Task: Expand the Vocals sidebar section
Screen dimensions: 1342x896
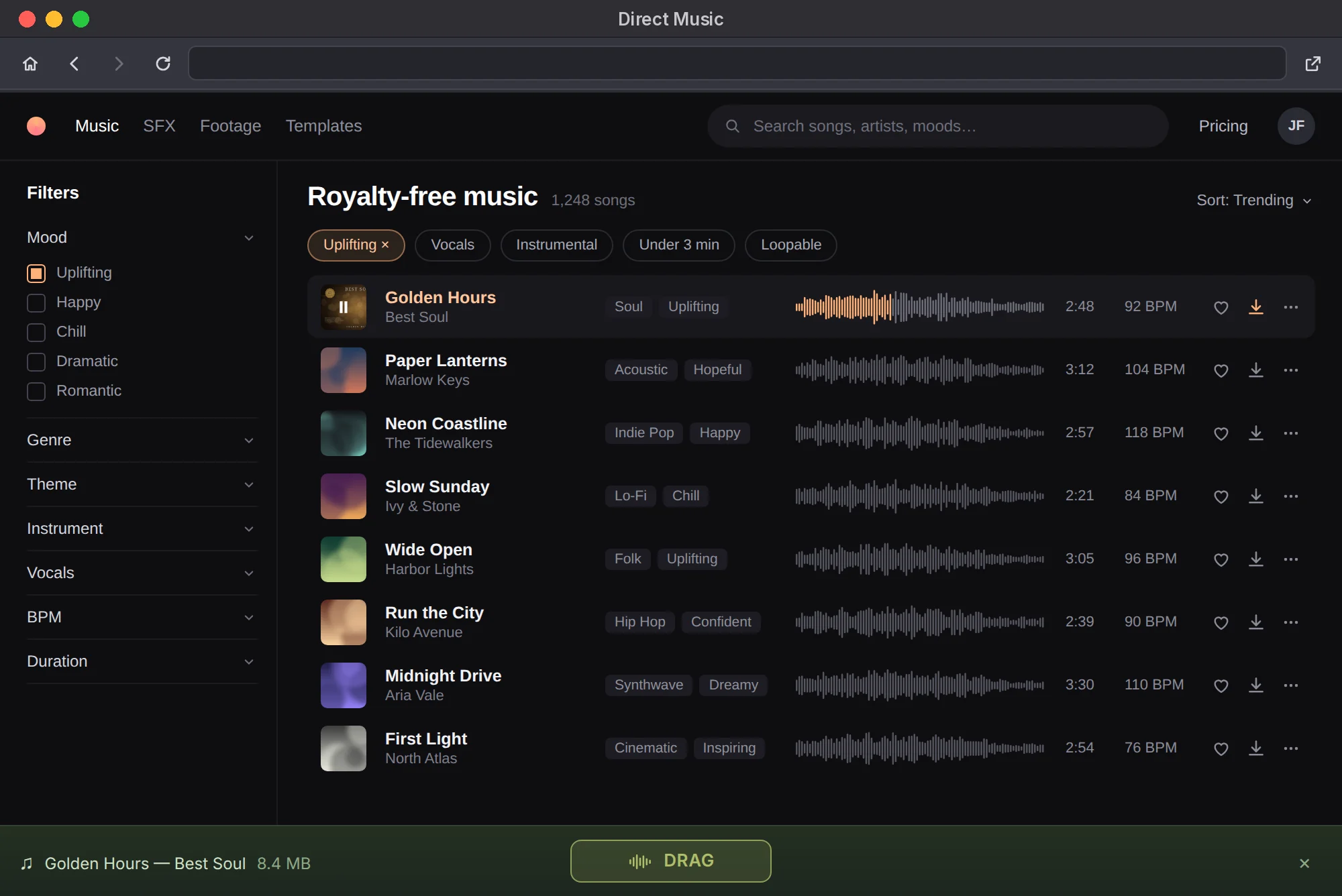Action: [142, 573]
